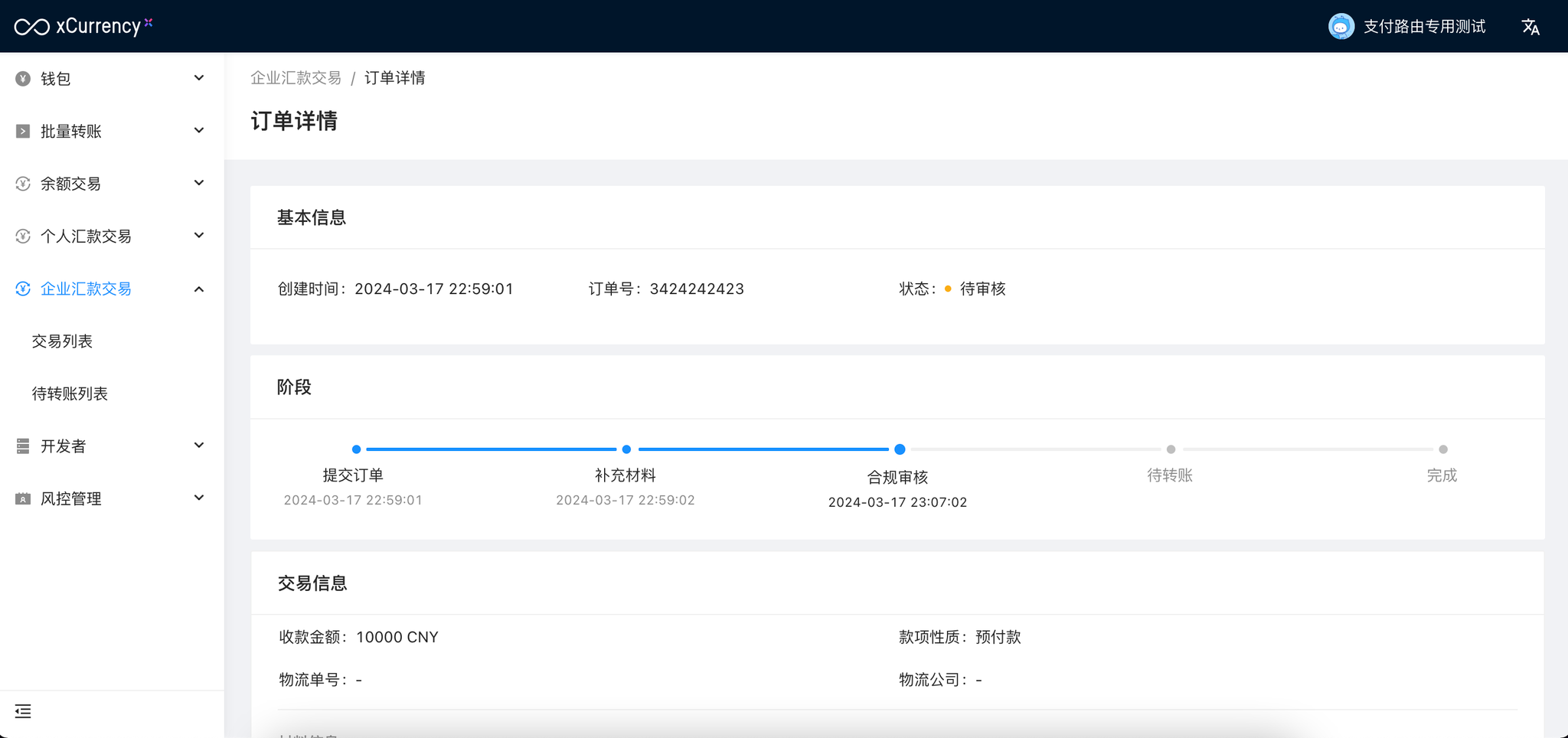Expand the 余额交易 menu chevron

click(x=199, y=183)
